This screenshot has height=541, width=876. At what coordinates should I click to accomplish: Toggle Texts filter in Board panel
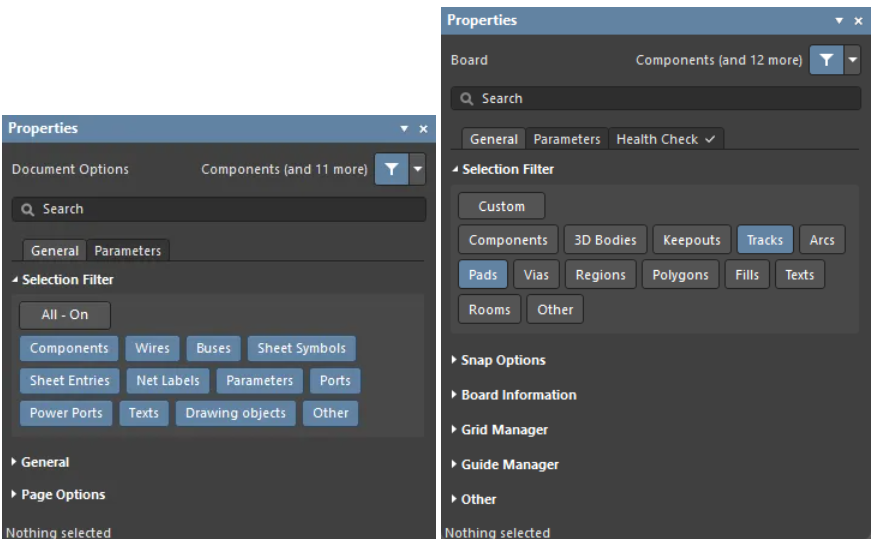tap(800, 275)
